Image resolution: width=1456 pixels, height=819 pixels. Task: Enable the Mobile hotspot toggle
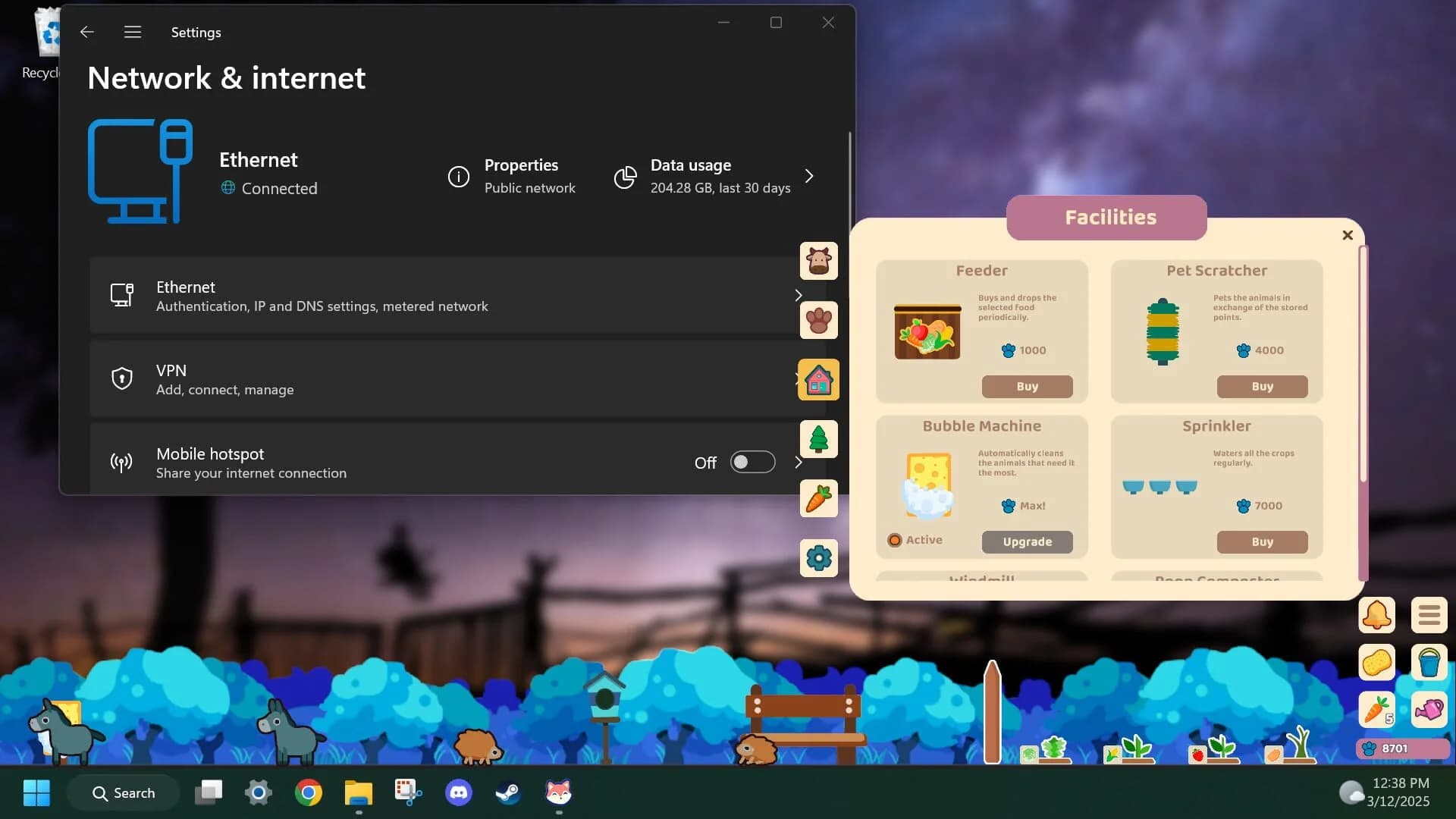[x=752, y=462]
